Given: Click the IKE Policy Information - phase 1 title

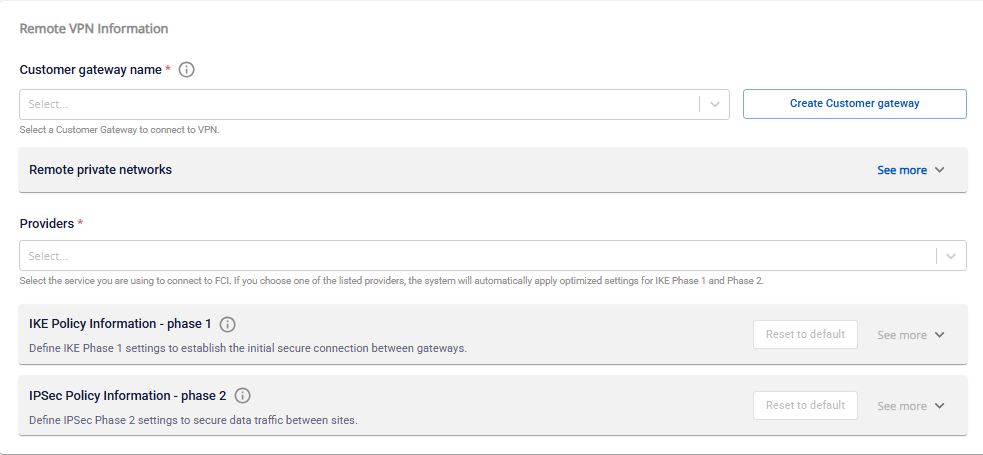Looking at the screenshot, I should pyautogui.click(x=120, y=325).
